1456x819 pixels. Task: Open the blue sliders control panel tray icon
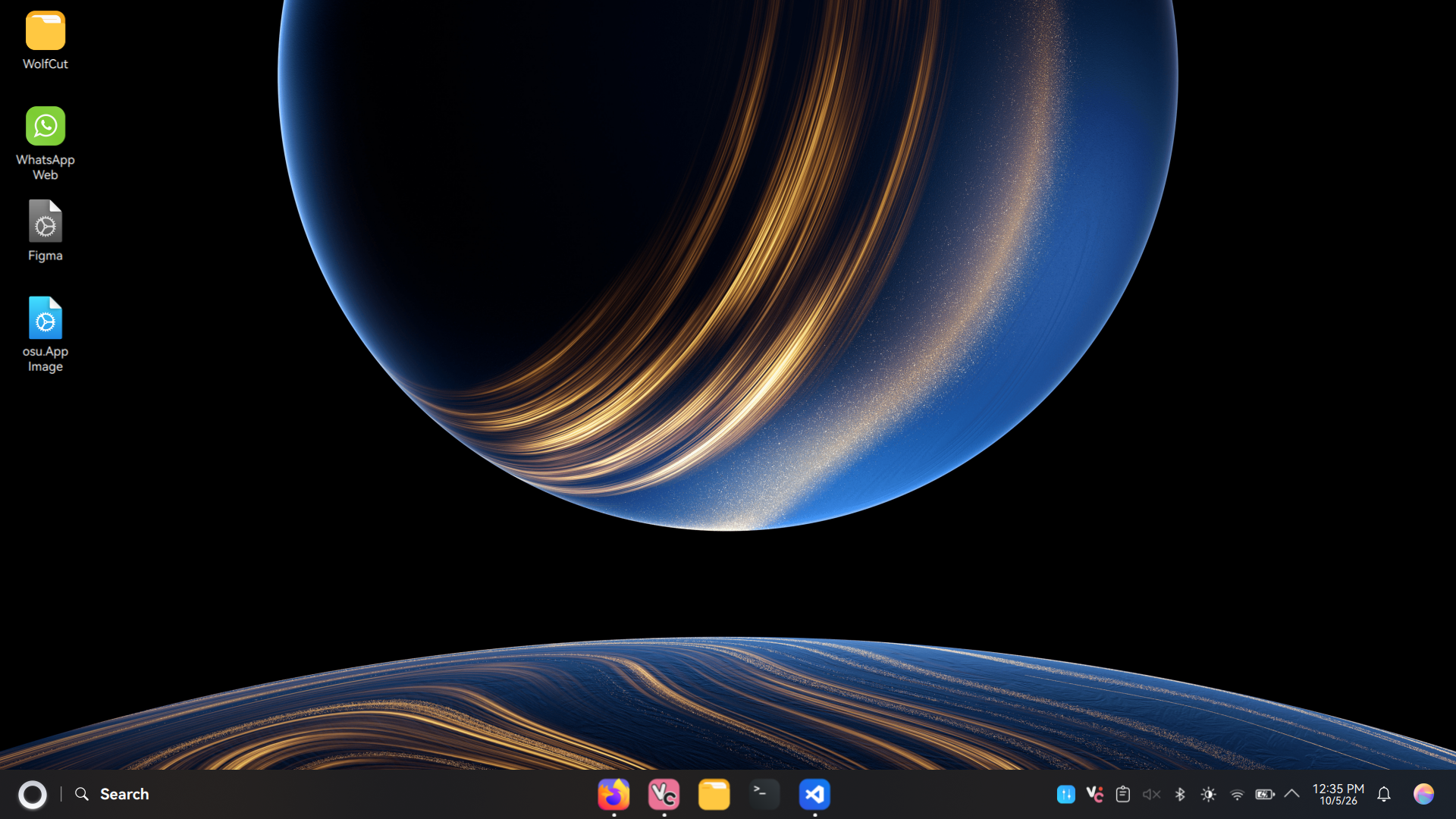tap(1065, 795)
